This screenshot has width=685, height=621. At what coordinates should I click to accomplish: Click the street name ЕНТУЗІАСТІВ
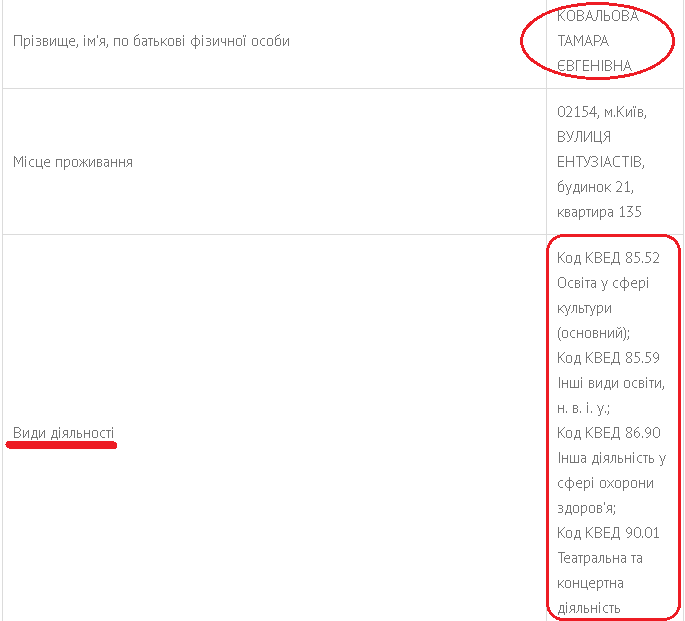(601, 162)
